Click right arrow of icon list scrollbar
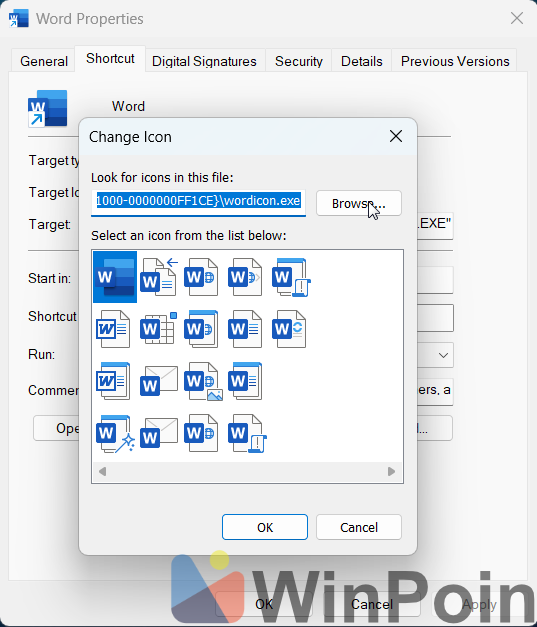This screenshot has width=537, height=627. point(391,471)
